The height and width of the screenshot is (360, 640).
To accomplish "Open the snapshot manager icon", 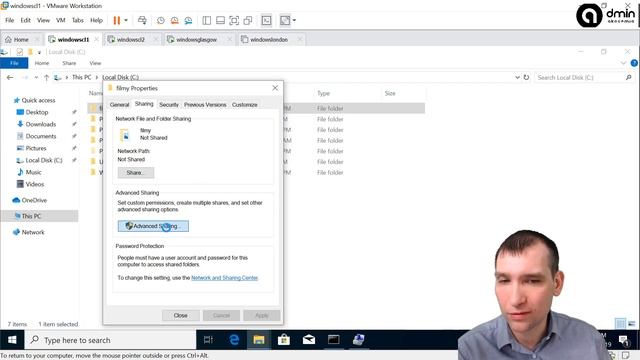I will click(188, 20).
